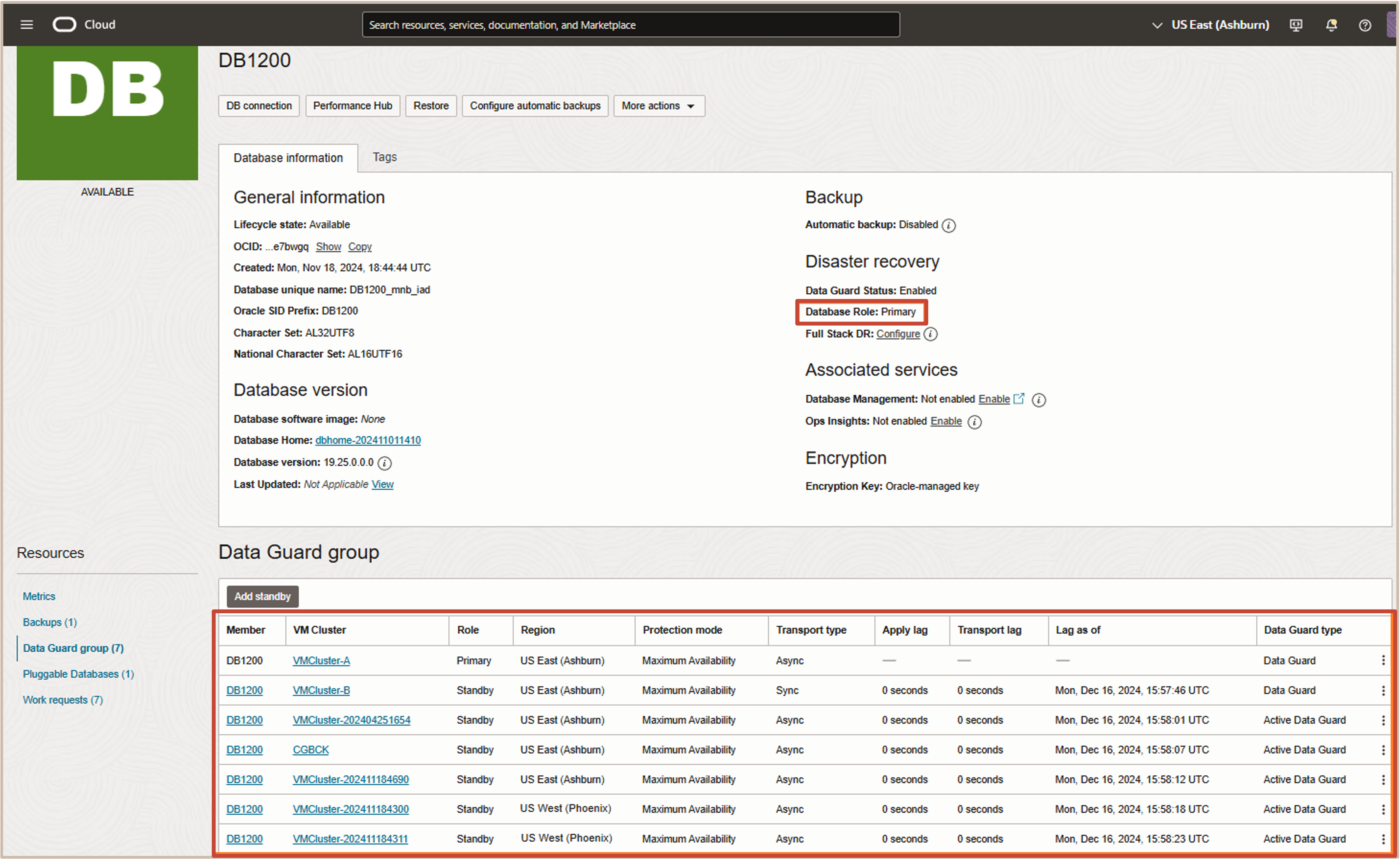1400x859 pixels.
Task: Expand the US East (Ashburn) region selector
Action: [1210, 25]
